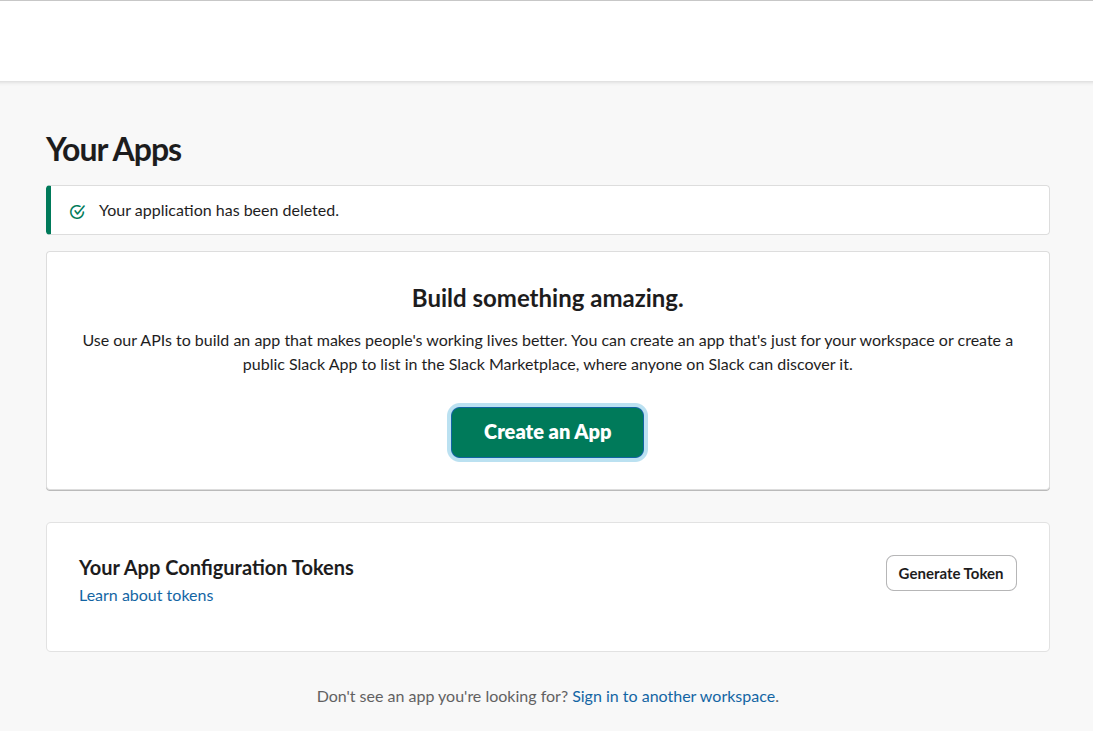Click Sign in to another workspace
The height and width of the screenshot is (731, 1093).
click(674, 696)
